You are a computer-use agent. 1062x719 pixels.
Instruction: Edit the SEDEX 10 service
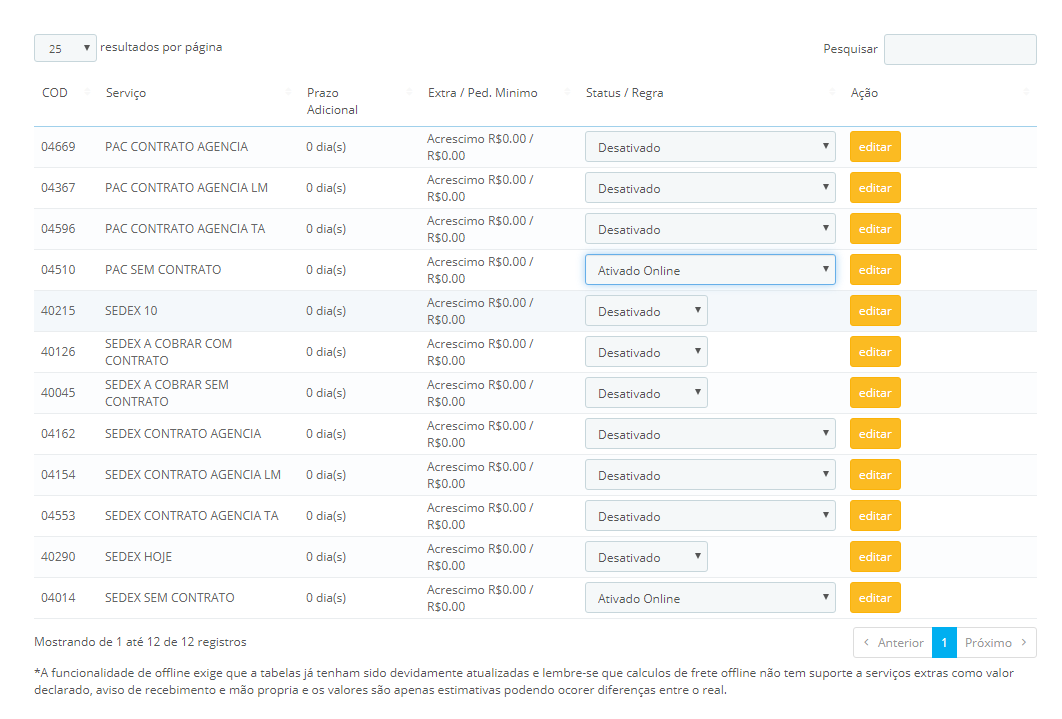pyautogui.click(x=875, y=311)
